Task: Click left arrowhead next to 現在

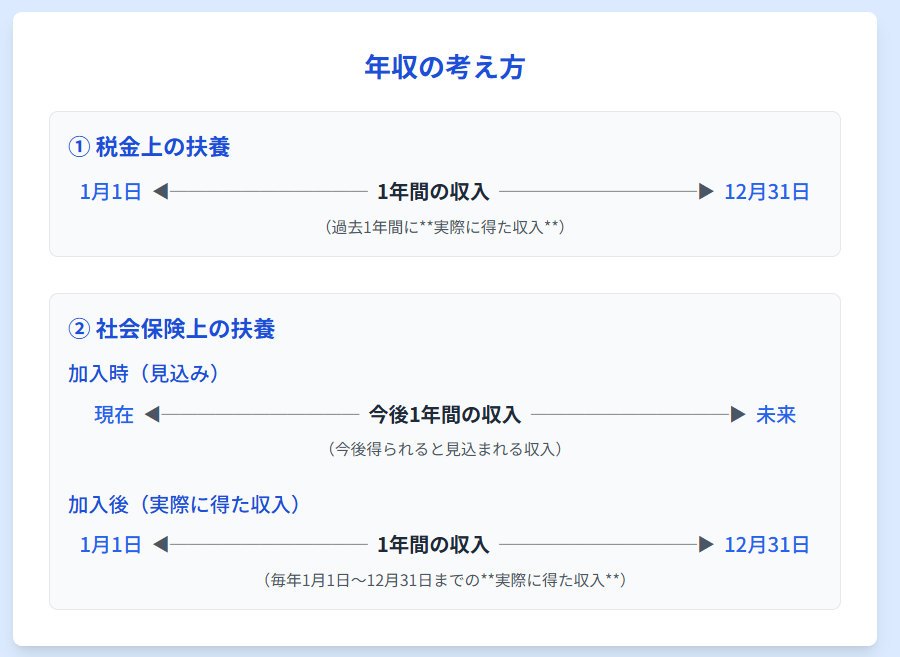Action: (x=152, y=414)
